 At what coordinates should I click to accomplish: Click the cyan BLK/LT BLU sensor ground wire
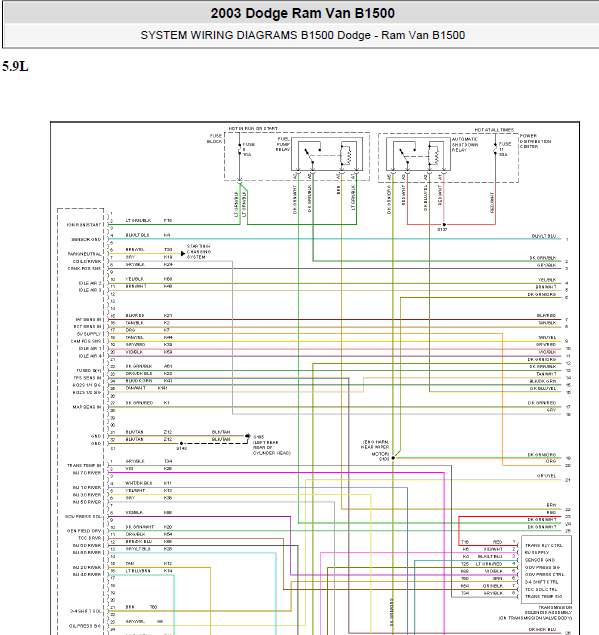[335, 239]
